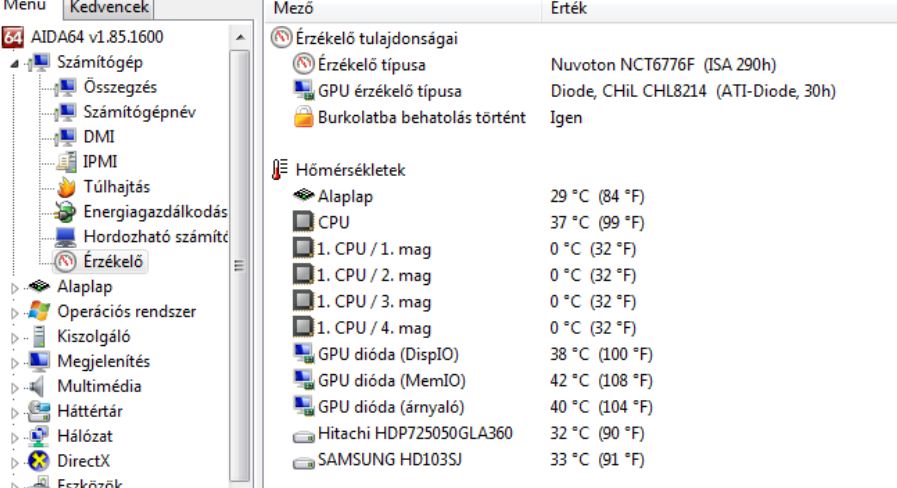Click the Burkolatba behatolás padlock icon
This screenshot has width=897, height=488.
(304, 117)
